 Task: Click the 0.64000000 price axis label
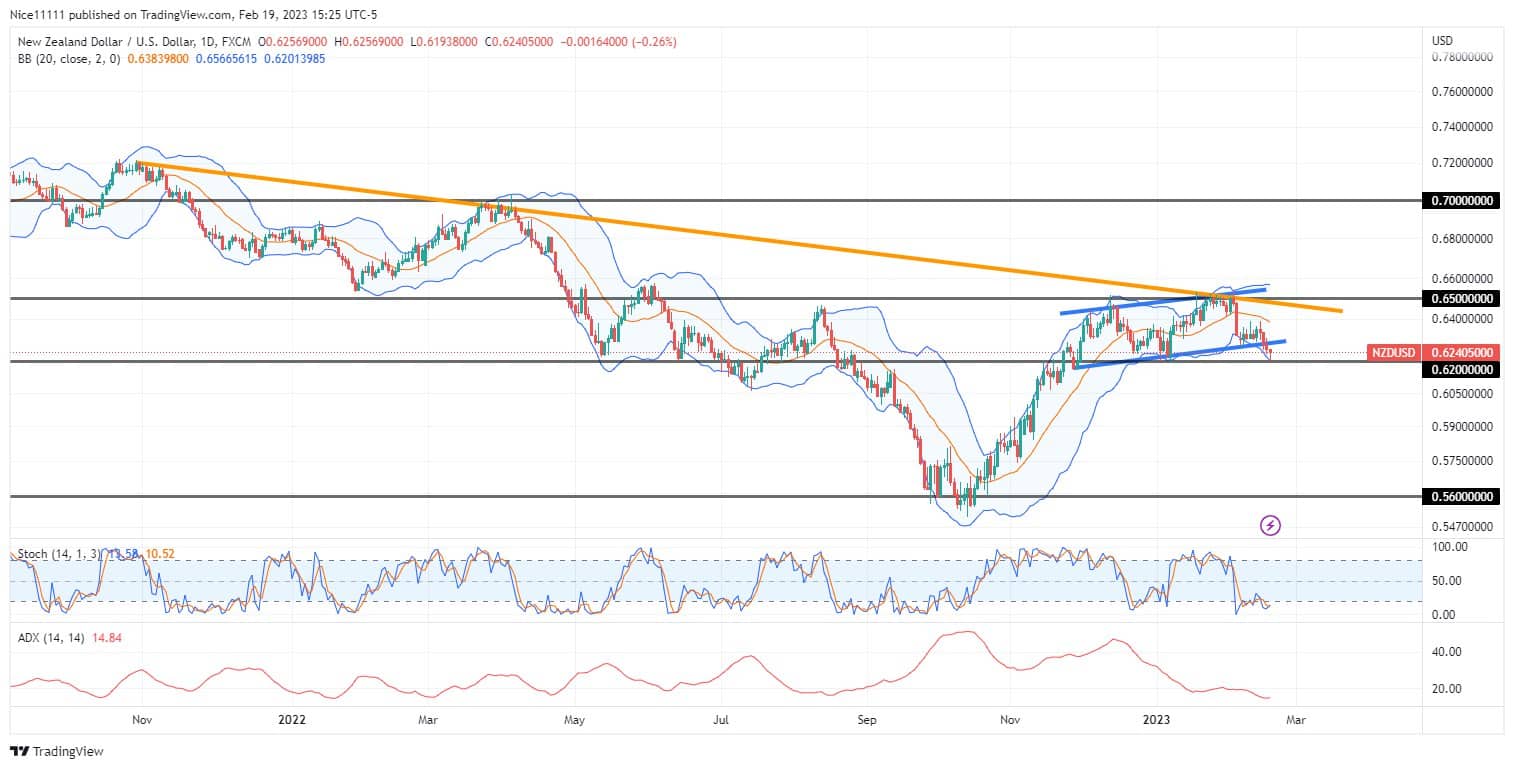(x=1462, y=320)
